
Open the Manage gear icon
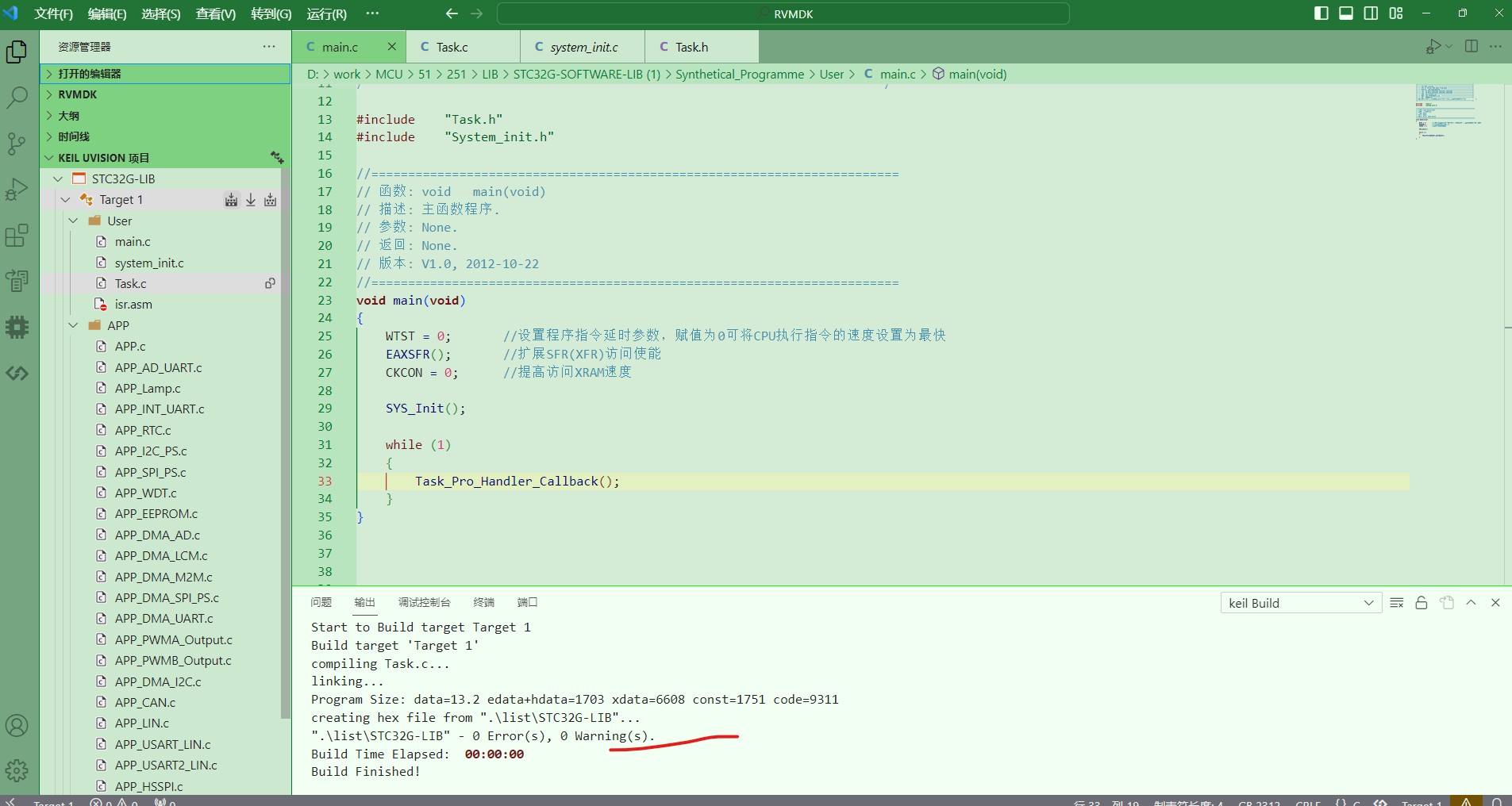[17, 770]
